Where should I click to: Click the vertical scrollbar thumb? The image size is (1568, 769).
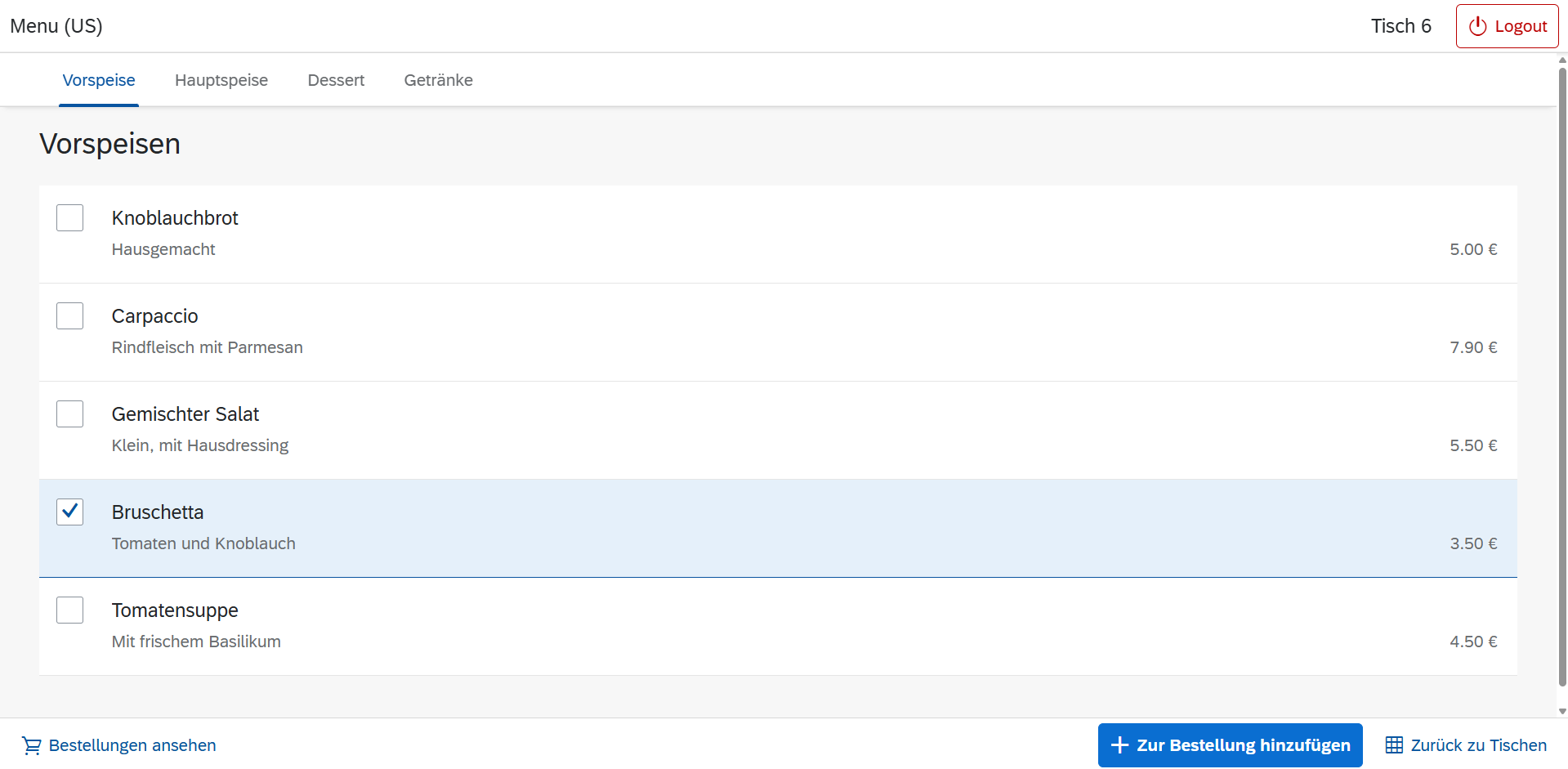click(1562, 376)
